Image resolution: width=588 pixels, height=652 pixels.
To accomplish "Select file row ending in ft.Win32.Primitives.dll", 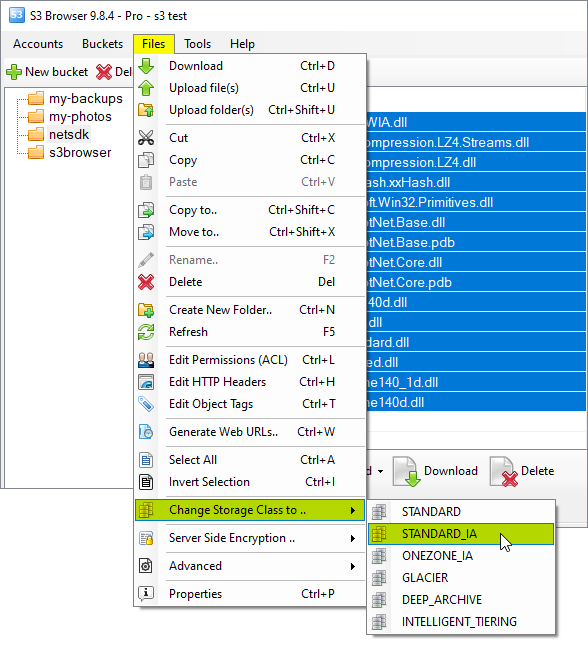I will coord(476,203).
